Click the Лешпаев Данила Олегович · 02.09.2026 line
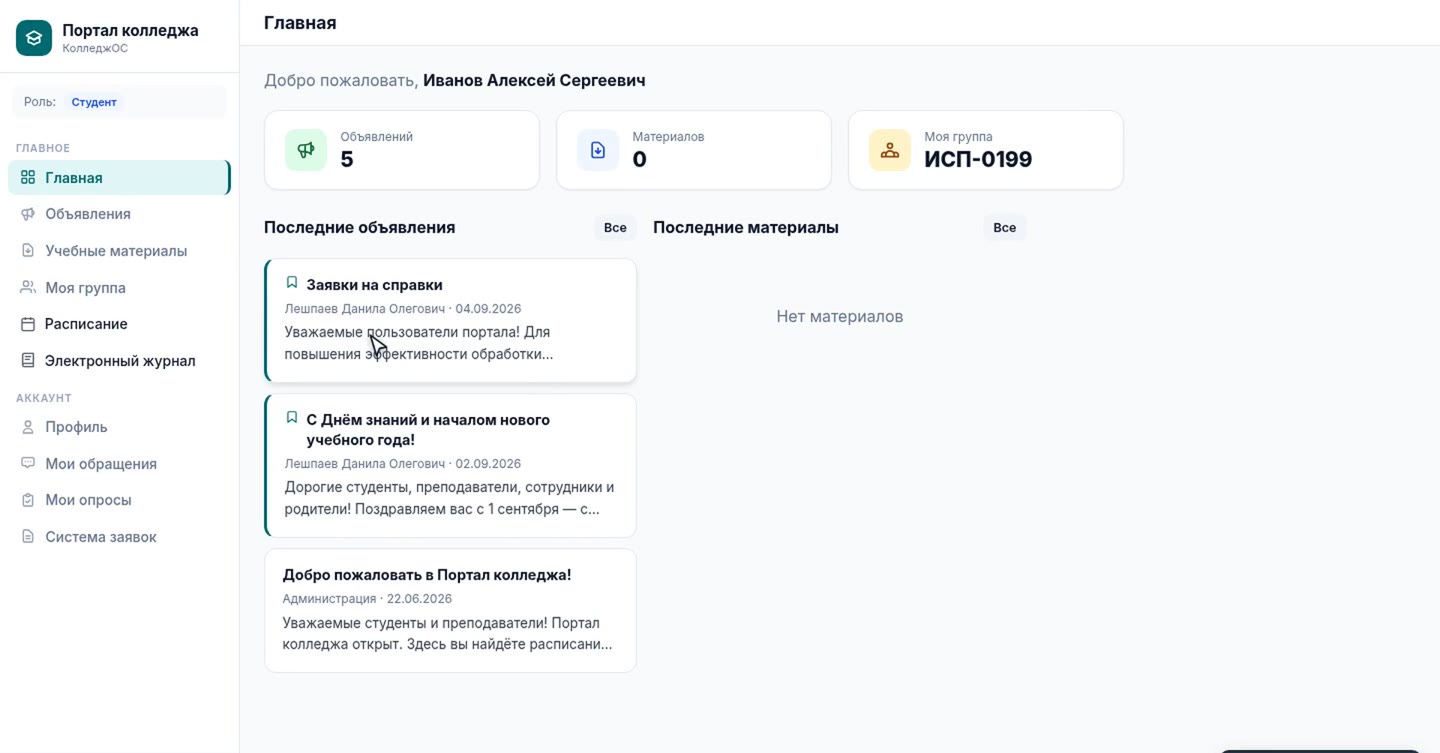1440x753 pixels. coord(403,464)
